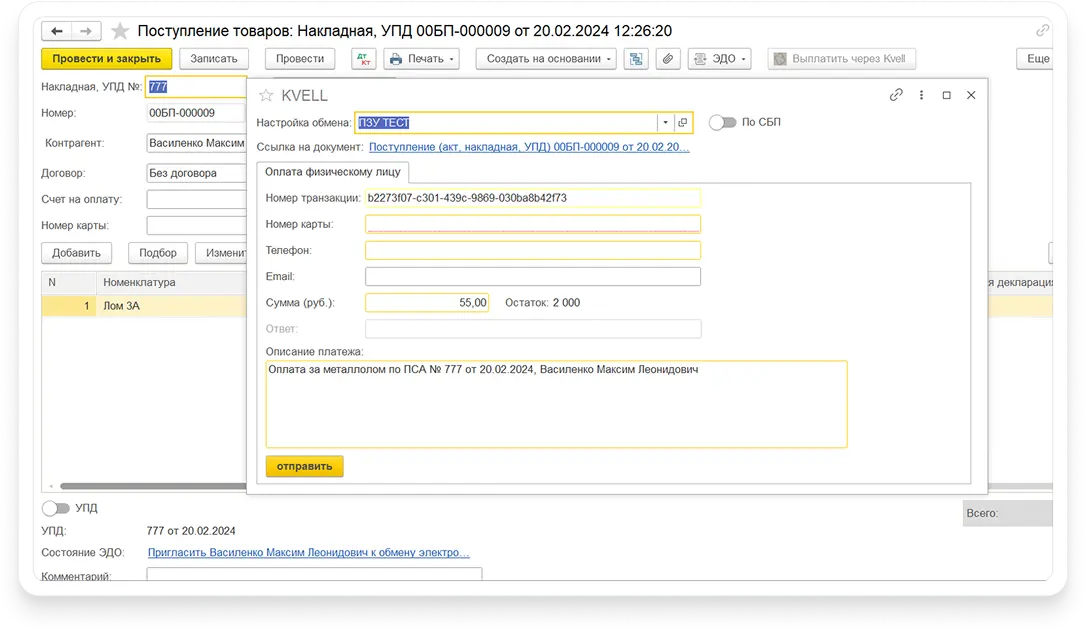Click into the Email input field
The width and height of the screenshot is (1086, 631).
[x=532, y=277]
